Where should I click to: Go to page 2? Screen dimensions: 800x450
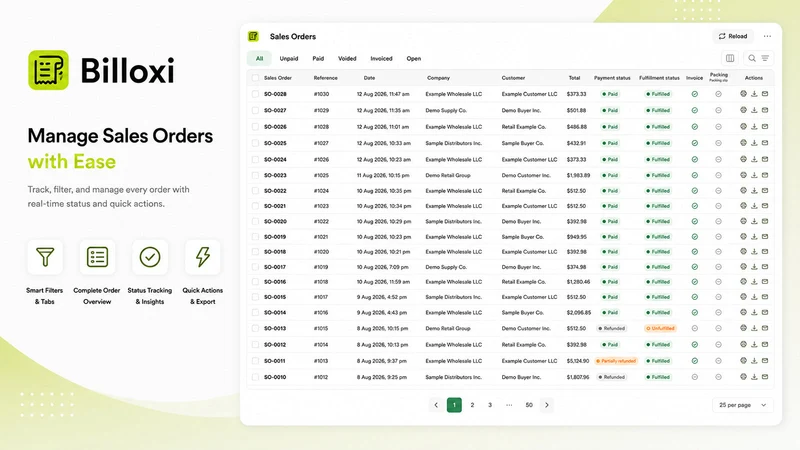coord(472,405)
